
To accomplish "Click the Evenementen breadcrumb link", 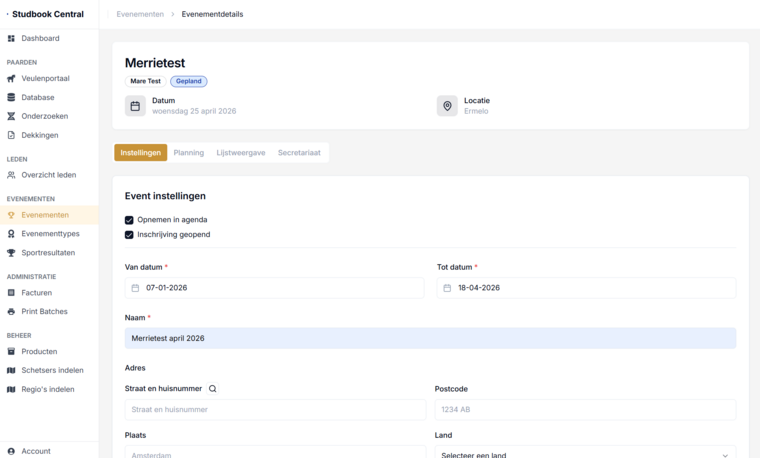I will pyautogui.click(x=140, y=15).
